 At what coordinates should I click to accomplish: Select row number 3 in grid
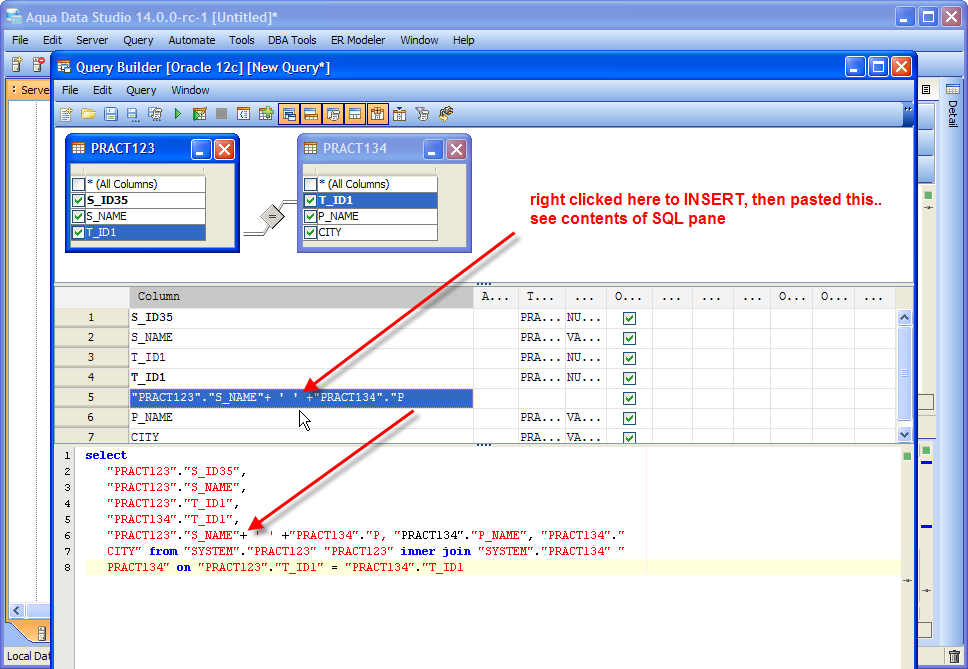[x=91, y=357]
